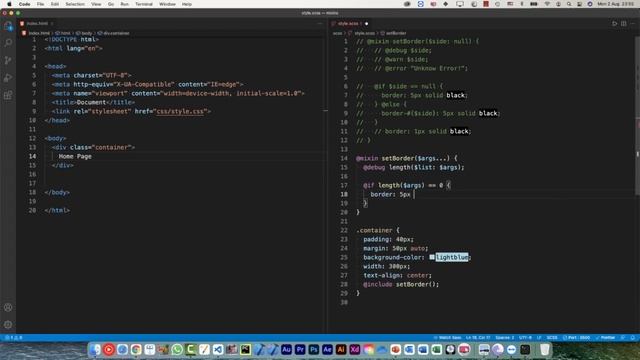Open the File menu

click(x=40, y=4)
